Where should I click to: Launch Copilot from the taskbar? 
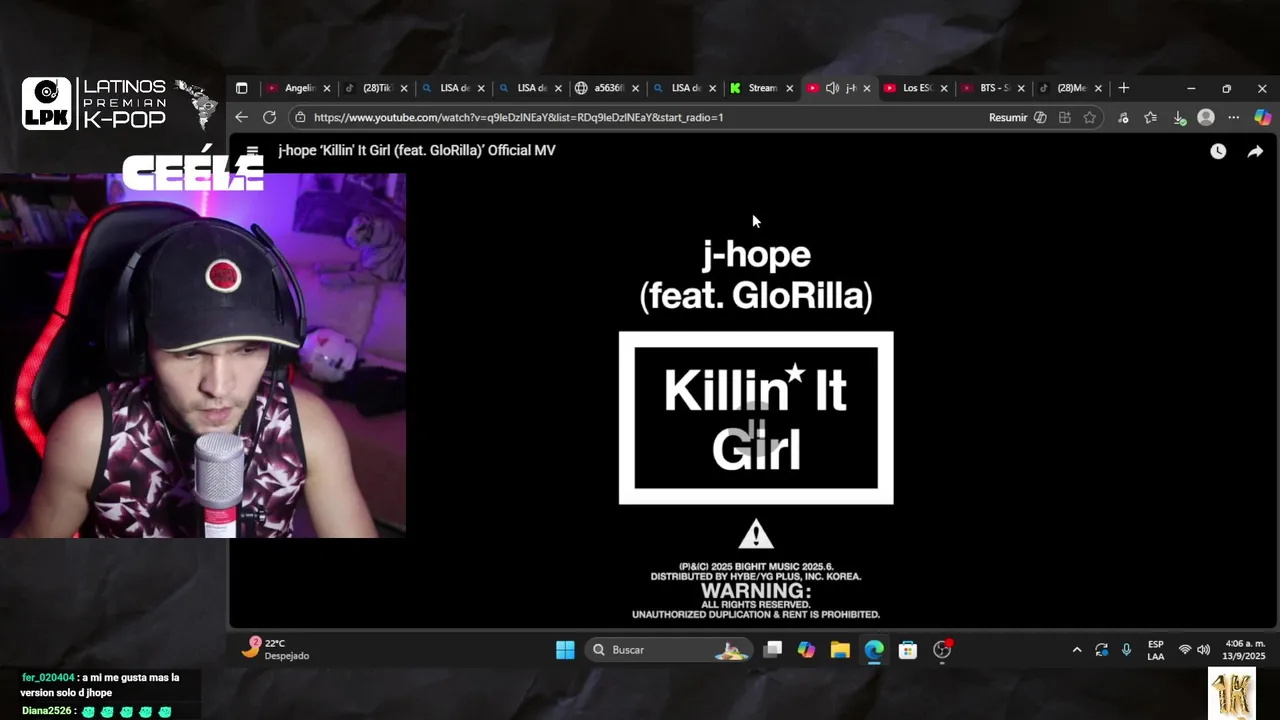[806, 650]
